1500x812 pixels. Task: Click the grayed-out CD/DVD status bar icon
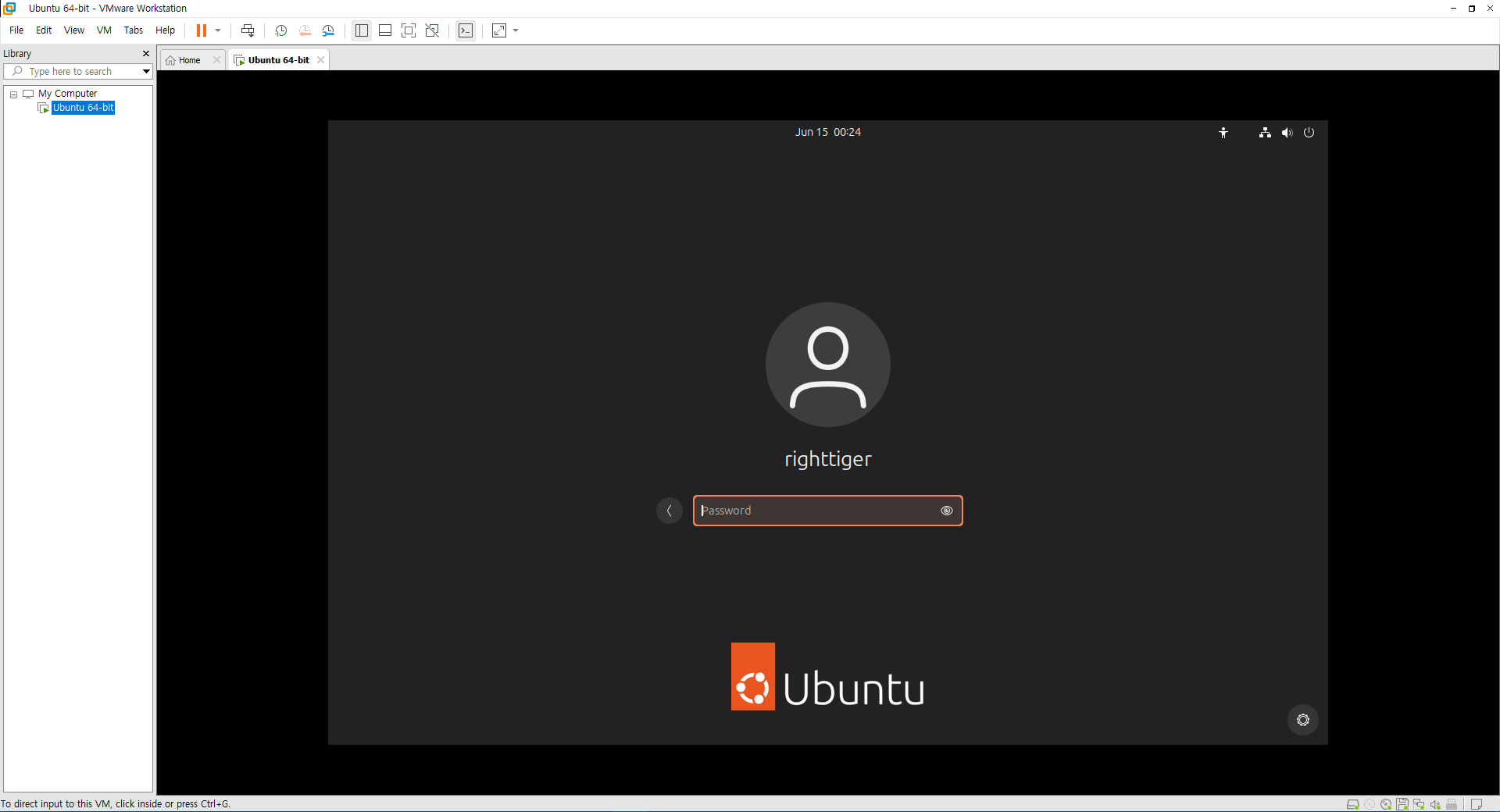(1370, 804)
